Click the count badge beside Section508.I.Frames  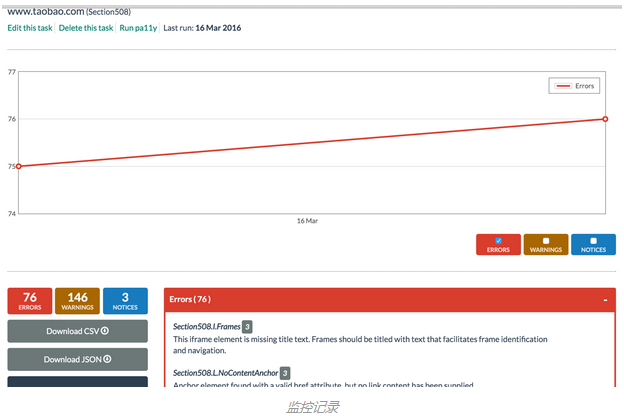click(x=247, y=326)
